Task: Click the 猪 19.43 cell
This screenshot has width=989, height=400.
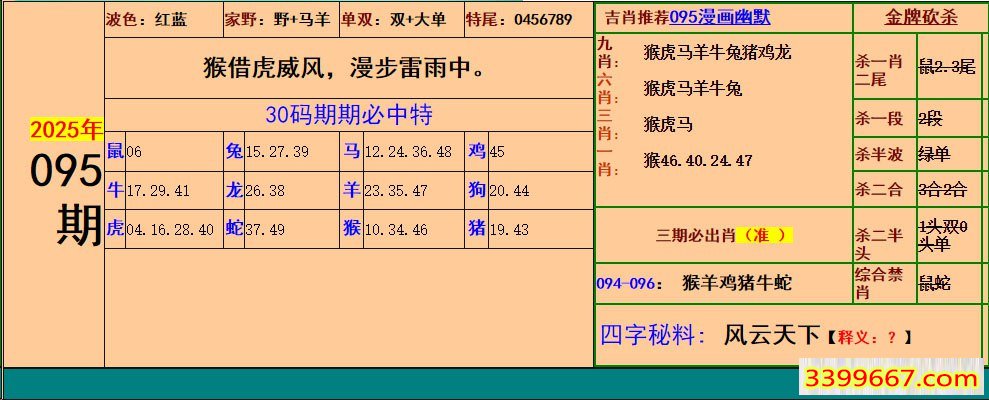Action: pos(525,229)
